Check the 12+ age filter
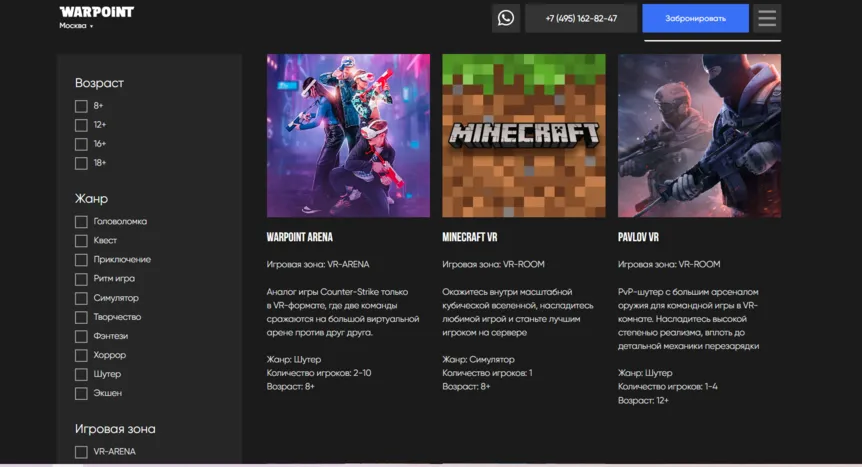Image resolution: width=862 pixels, height=467 pixels. coord(81,125)
